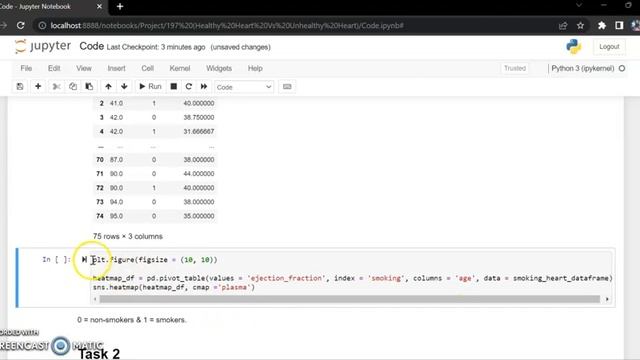Run the selected cell
Viewport: 640px width, 360px height.
150,87
